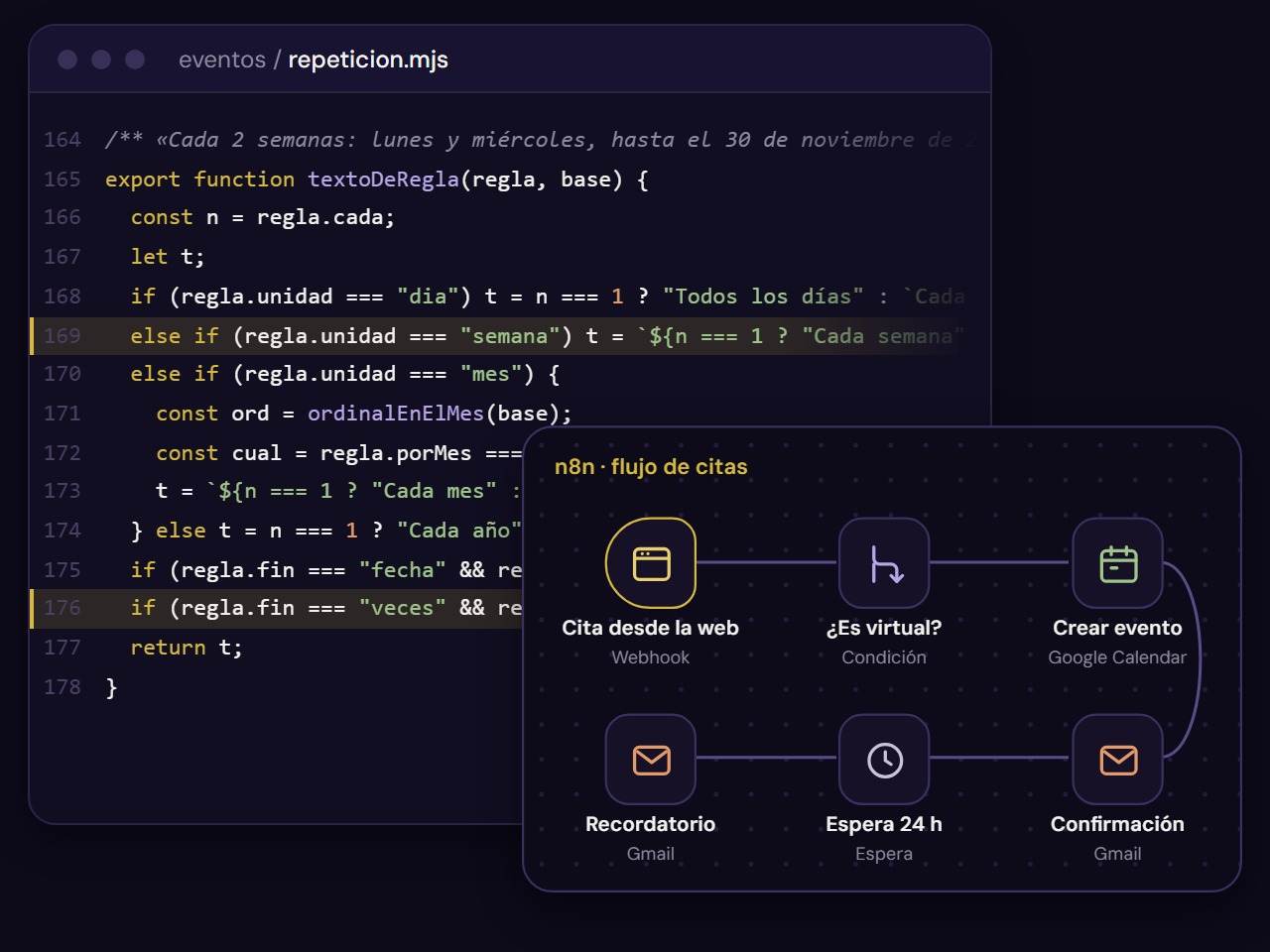Click the 'Condición' subtitle text
Screen dimensions: 1270x952
point(884,657)
